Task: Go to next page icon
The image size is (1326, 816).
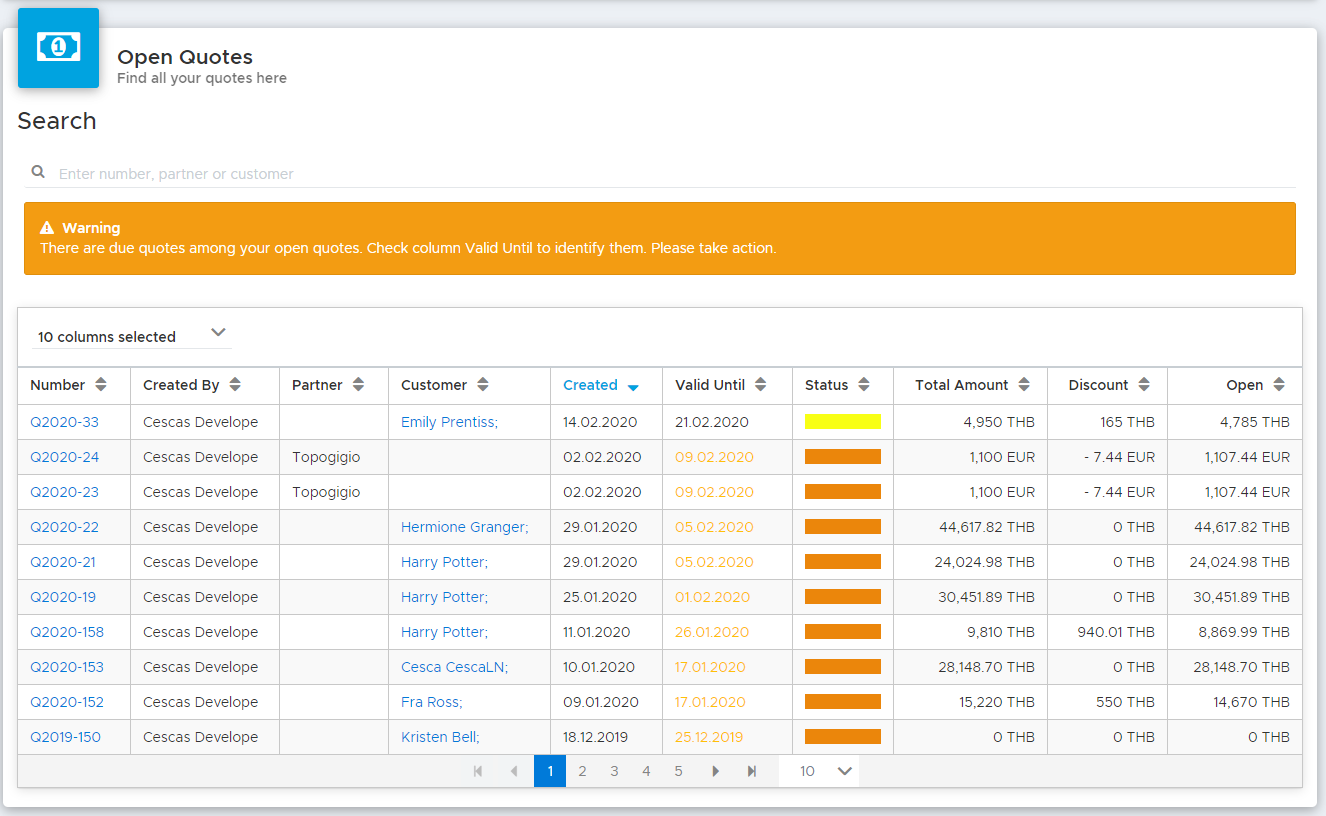Action: pyautogui.click(x=715, y=771)
